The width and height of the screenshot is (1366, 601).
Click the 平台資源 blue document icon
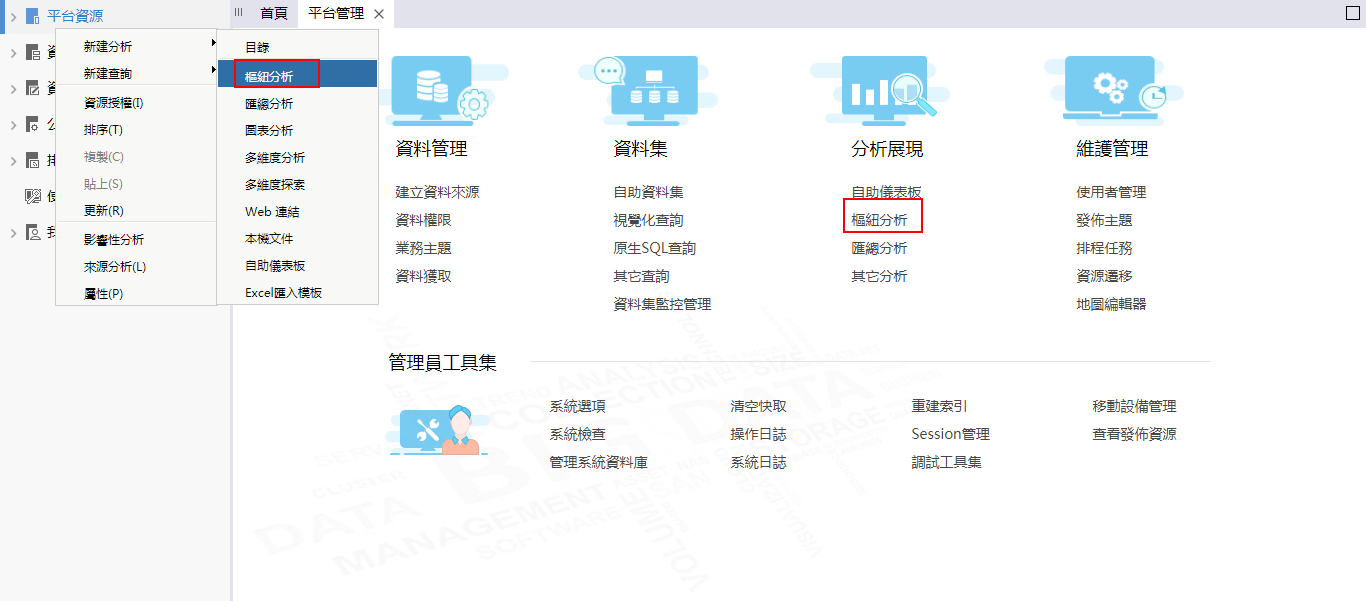(x=32, y=16)
